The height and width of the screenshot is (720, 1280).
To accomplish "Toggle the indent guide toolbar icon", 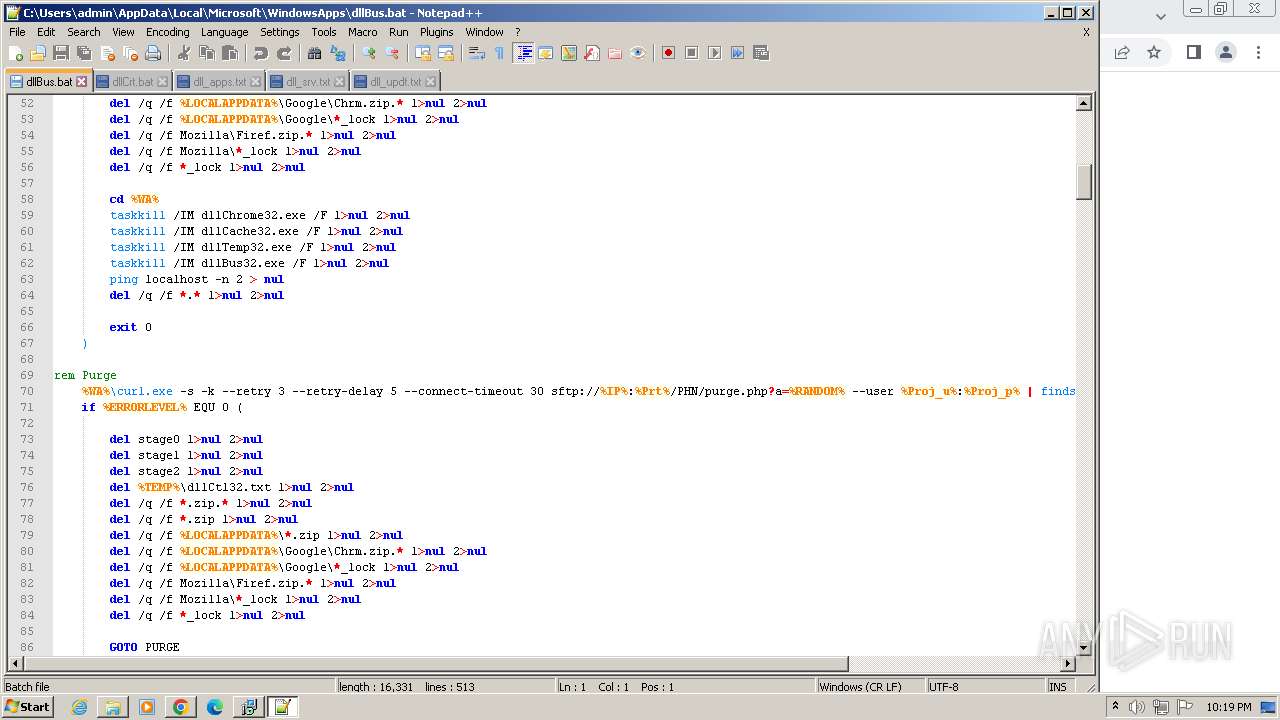I will 524,53.
